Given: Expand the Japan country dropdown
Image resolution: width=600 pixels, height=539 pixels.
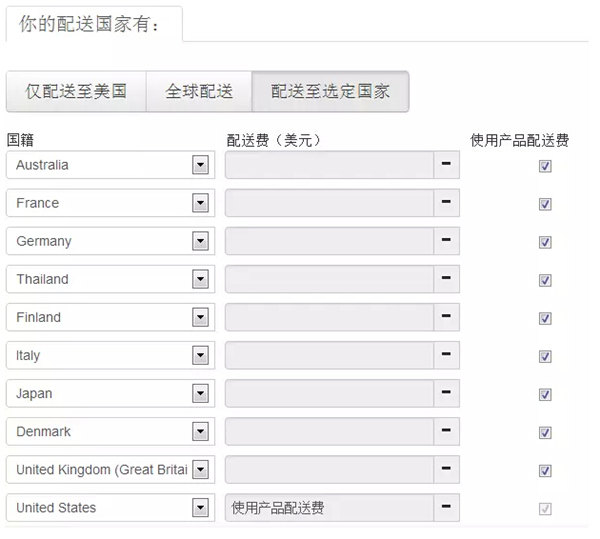Looking at the screenshot, I should (200, 394).
